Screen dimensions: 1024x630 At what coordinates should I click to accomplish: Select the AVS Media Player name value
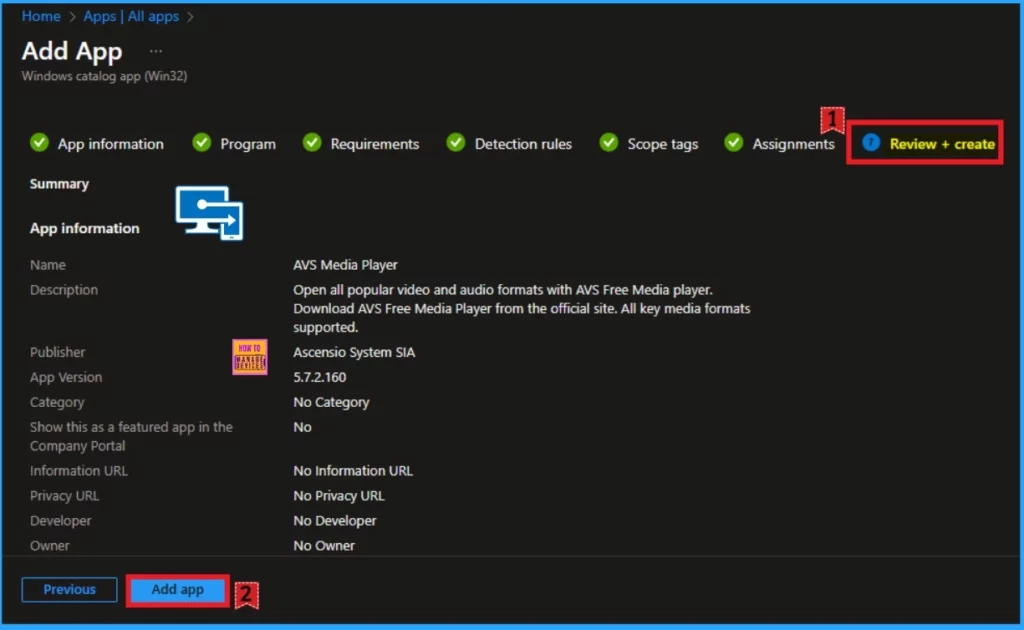(345, 265)
